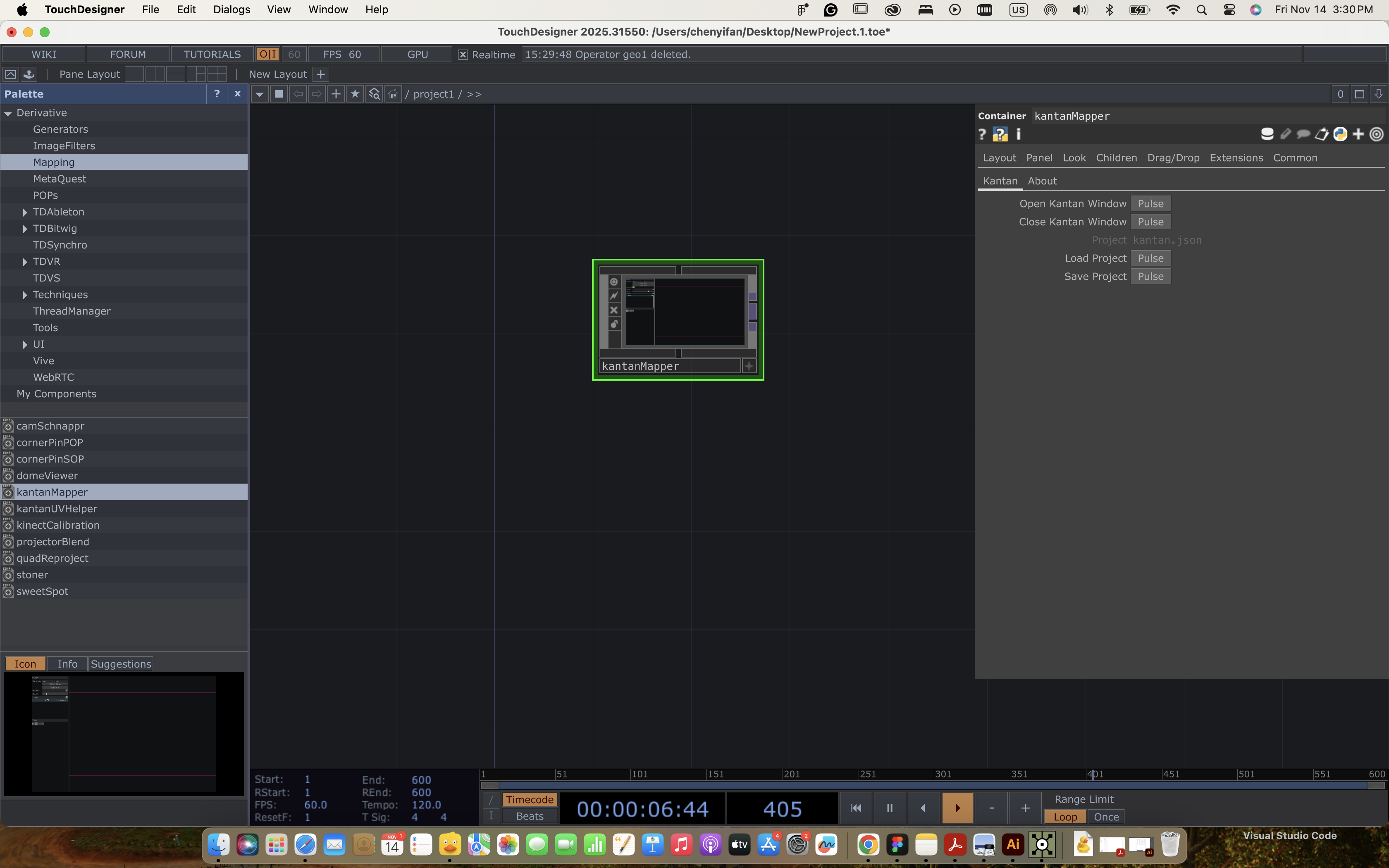Click the home network icon in path bar
The height and width of the screenshot is (868, 1389).
(x=393, y=94)
